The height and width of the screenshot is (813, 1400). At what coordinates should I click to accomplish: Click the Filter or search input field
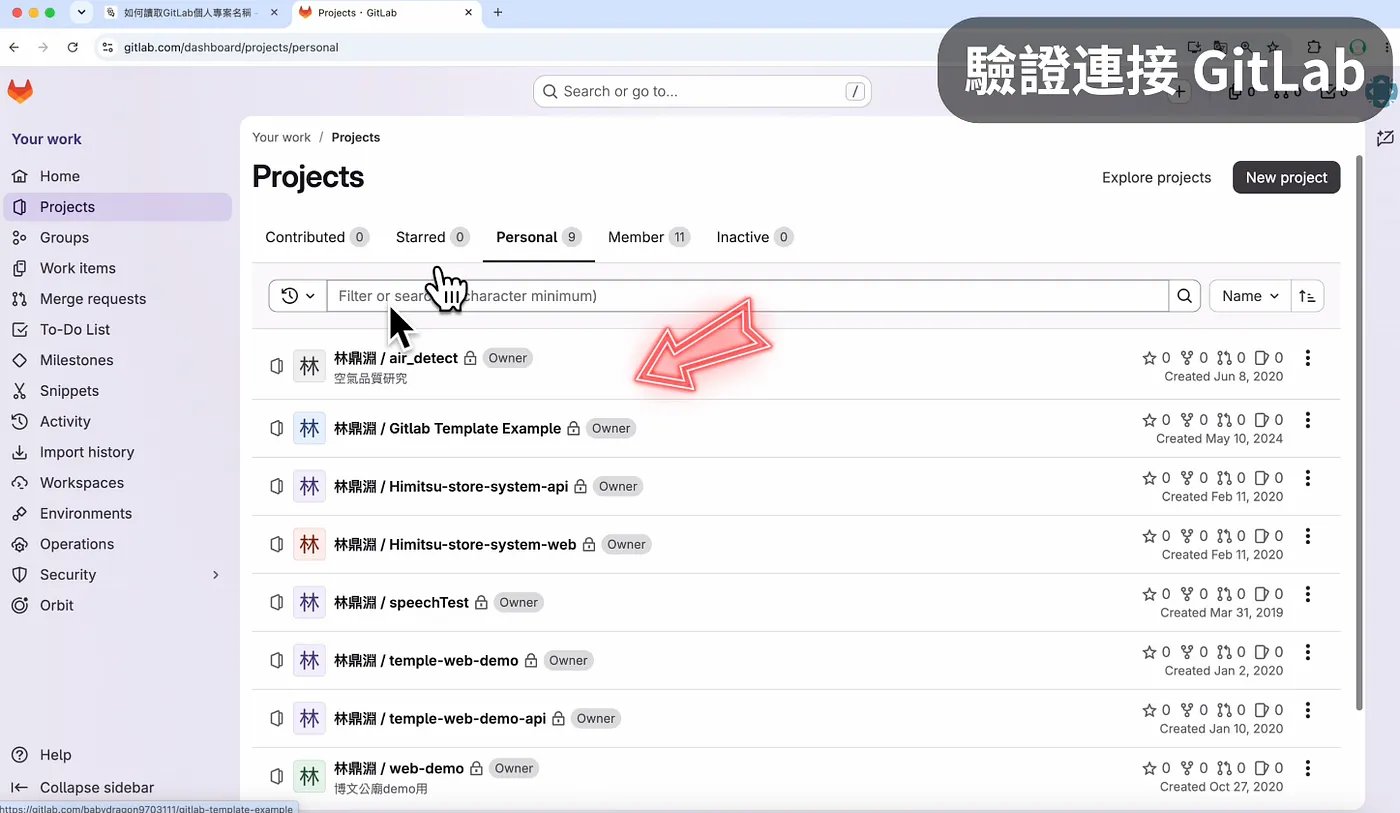point(748,296)
